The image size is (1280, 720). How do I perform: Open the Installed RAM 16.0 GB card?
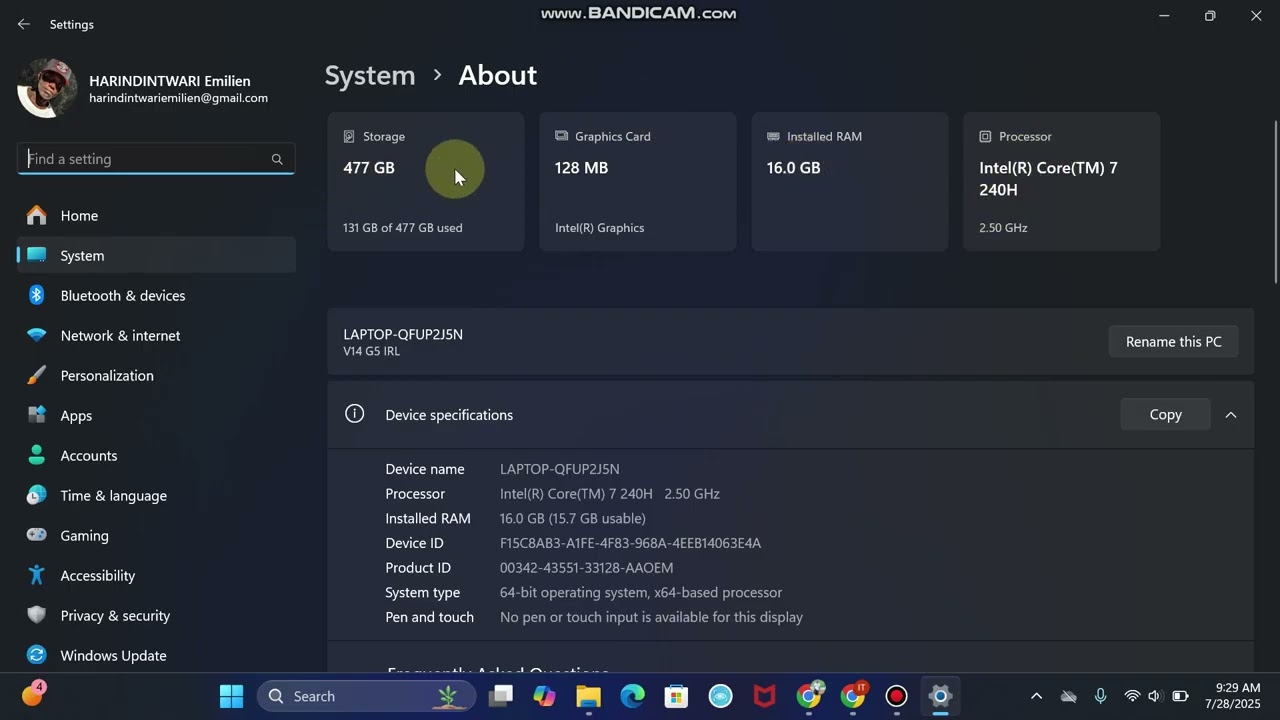pyautogui.click(x=850, y=181)
